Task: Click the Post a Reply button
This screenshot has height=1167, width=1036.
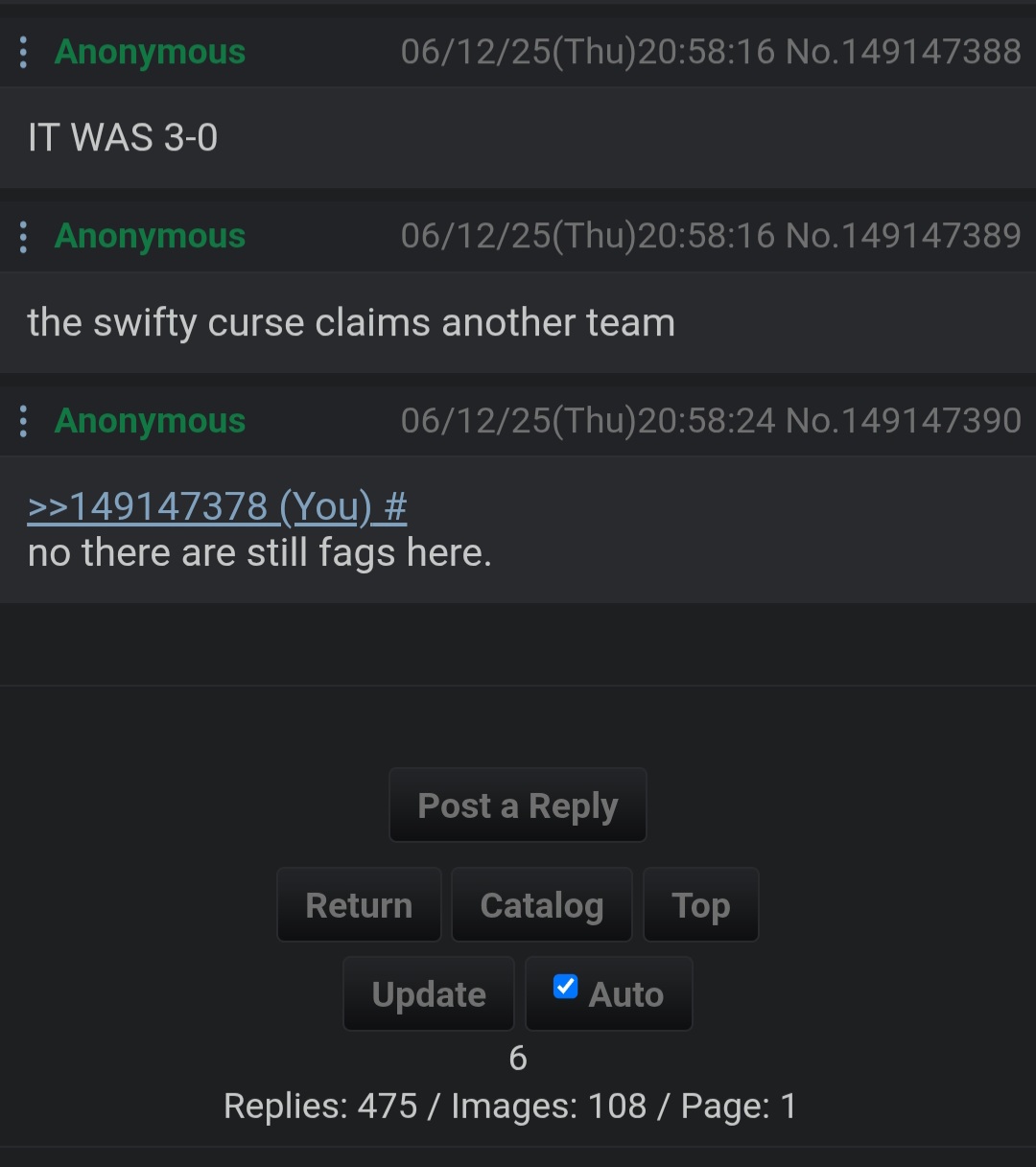Action: click(518, 805)
